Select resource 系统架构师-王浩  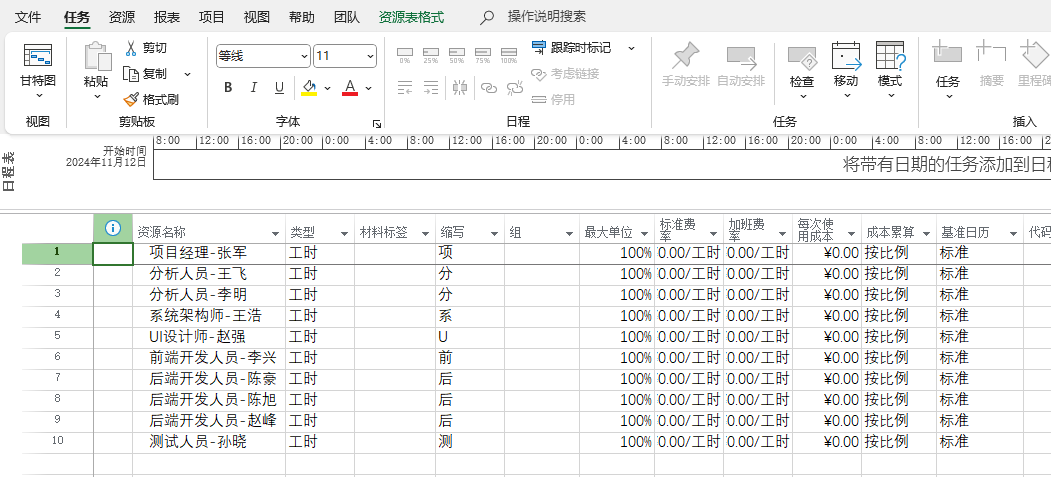coord(209,316)
